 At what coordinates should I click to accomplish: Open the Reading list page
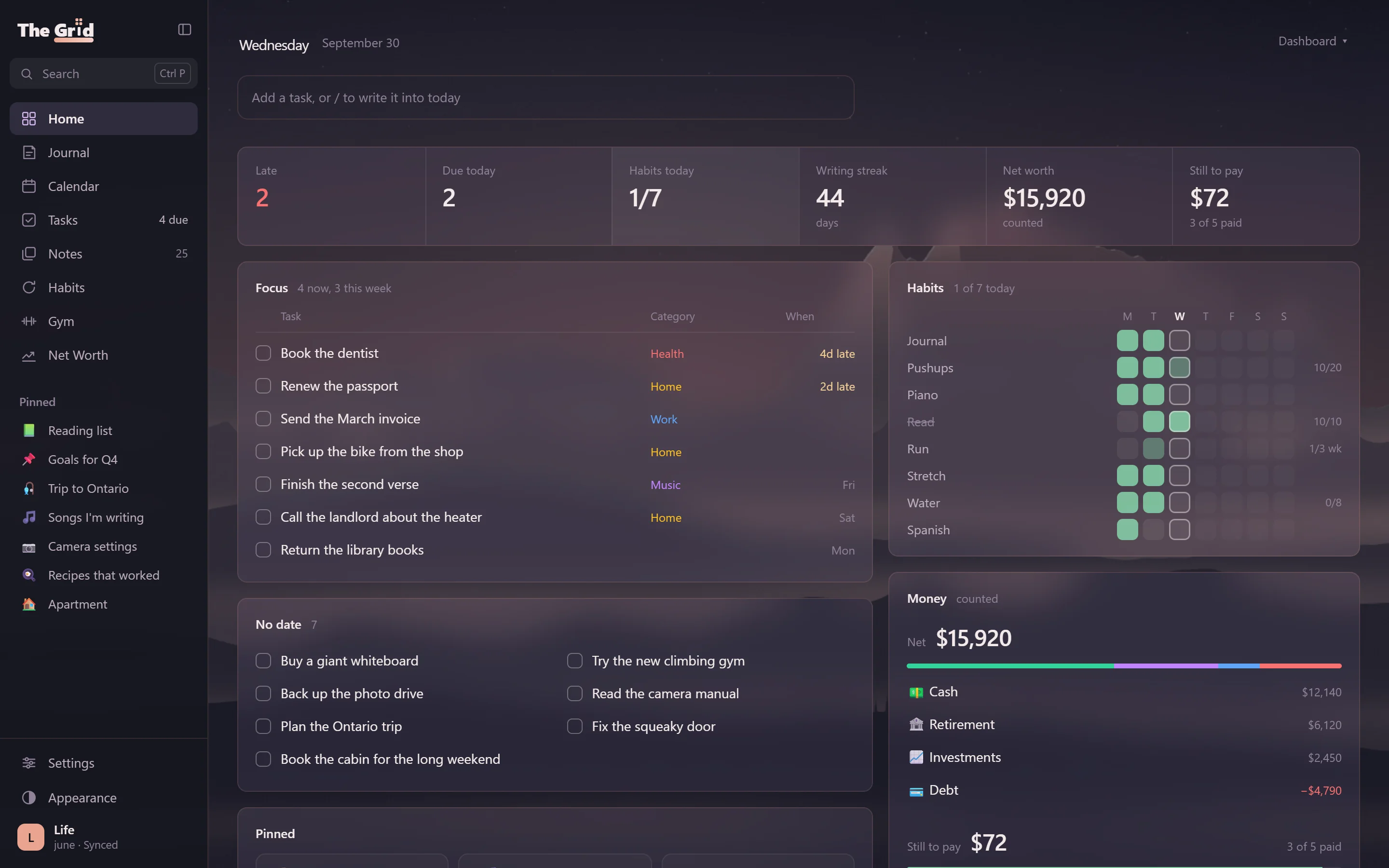coord(103,431)
